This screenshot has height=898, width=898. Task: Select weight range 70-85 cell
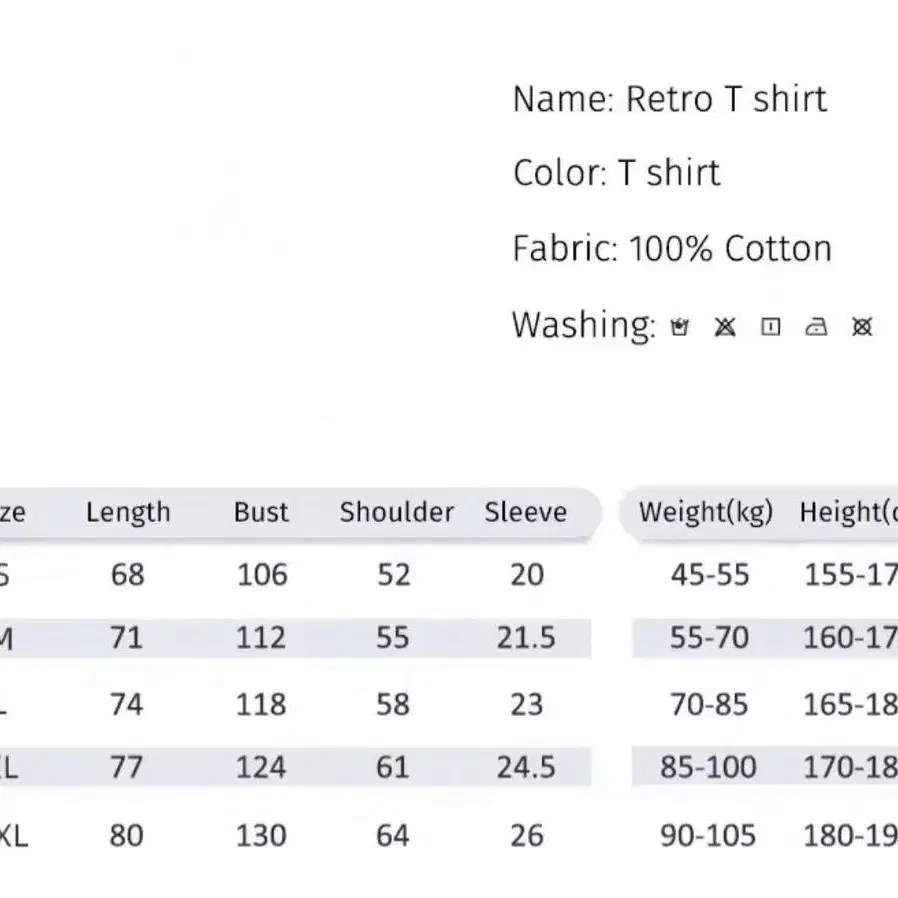point(708,704)
